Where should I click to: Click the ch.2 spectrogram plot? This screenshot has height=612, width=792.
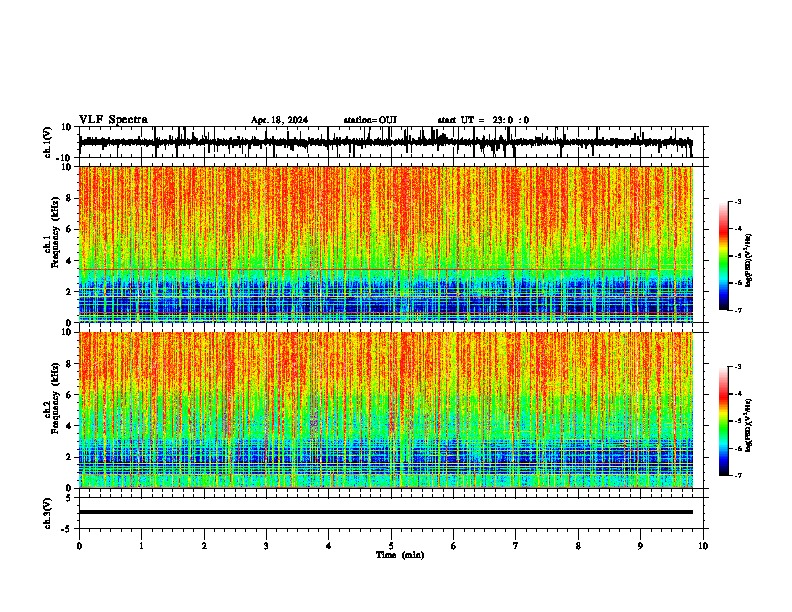(386, 410)
